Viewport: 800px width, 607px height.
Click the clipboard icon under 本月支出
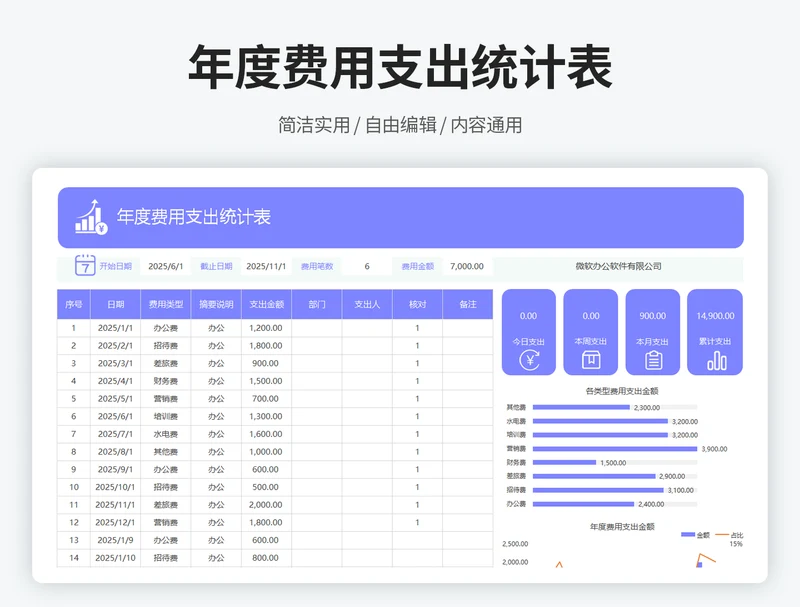[x=654, y=360]
